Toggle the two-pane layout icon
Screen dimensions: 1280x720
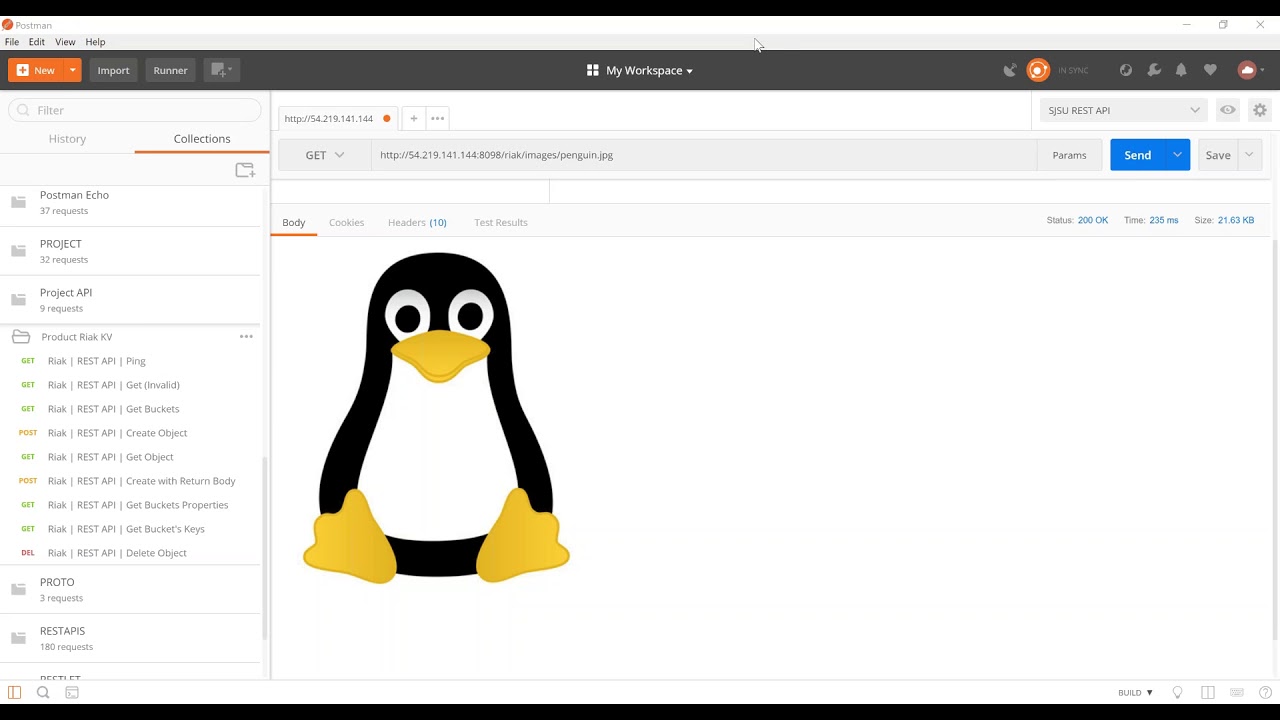[1208, 692]
